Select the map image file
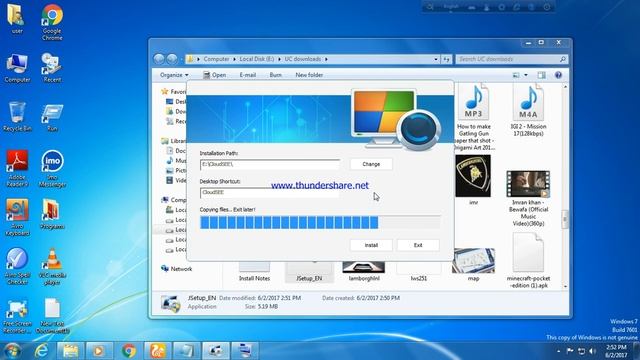The height and width of the screenshot is (360, 640). click(473, 265)
